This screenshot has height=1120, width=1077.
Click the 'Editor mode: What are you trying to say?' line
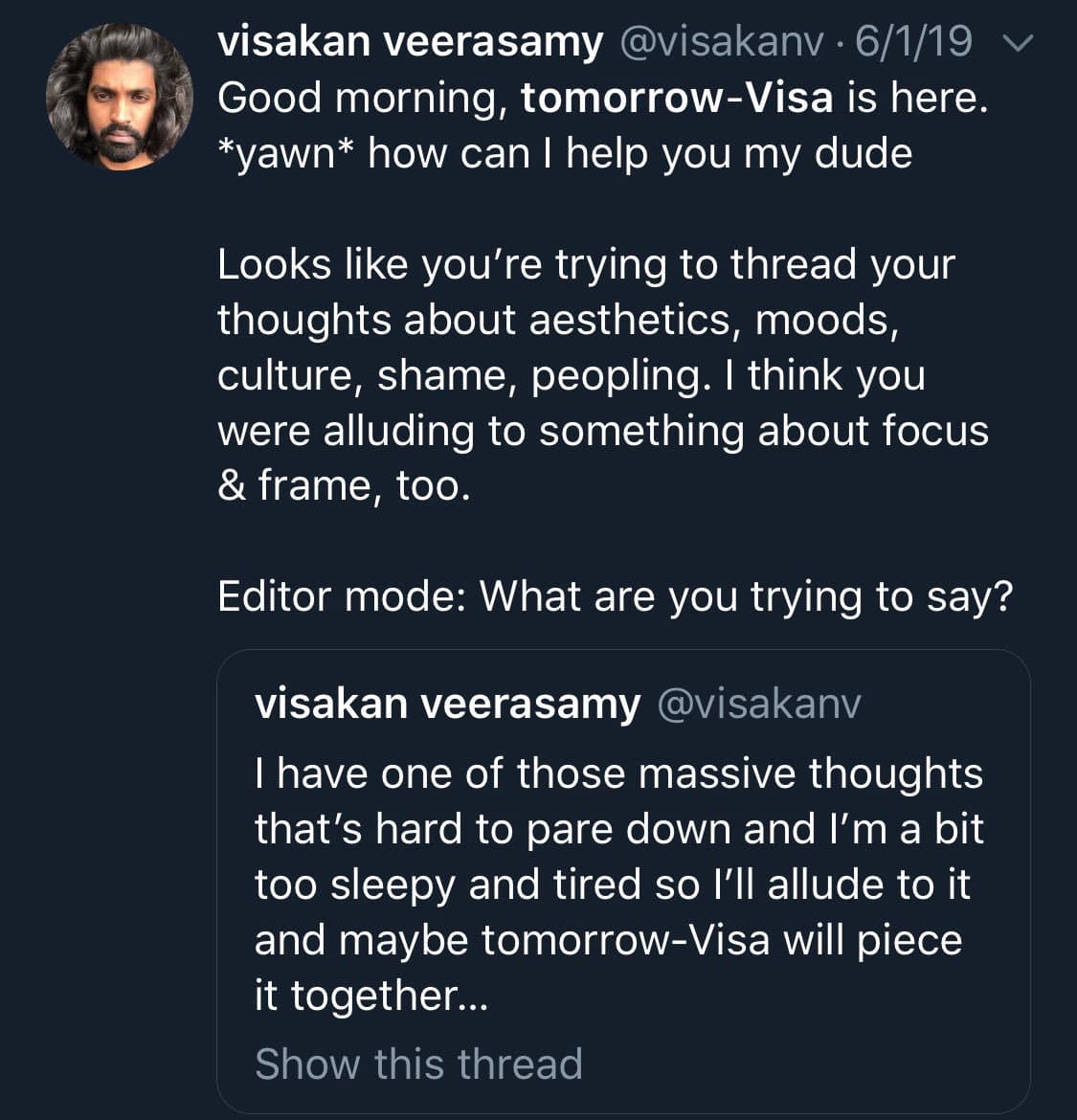(x=615, y=596)
